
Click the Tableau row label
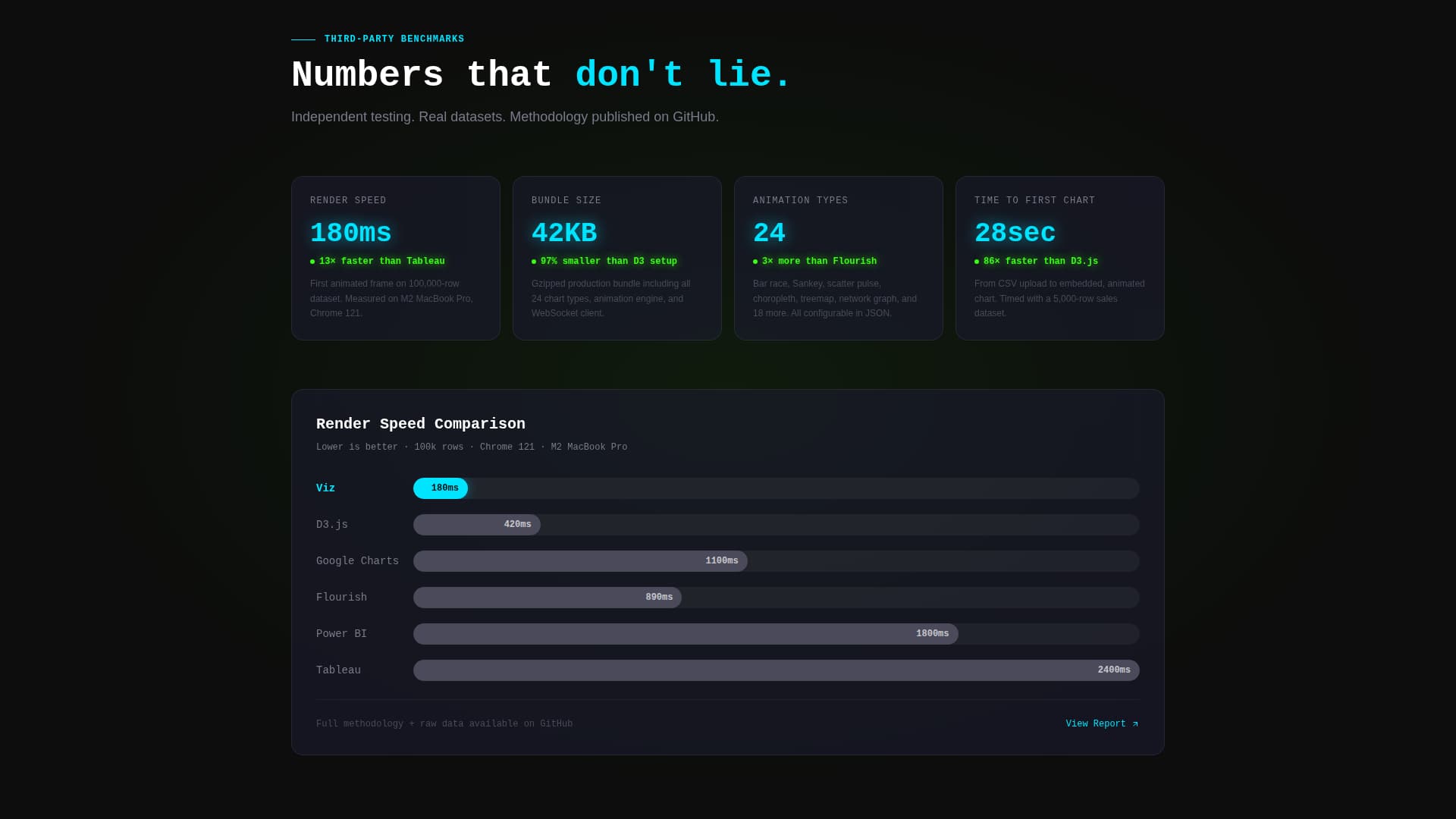pos(338,670)
